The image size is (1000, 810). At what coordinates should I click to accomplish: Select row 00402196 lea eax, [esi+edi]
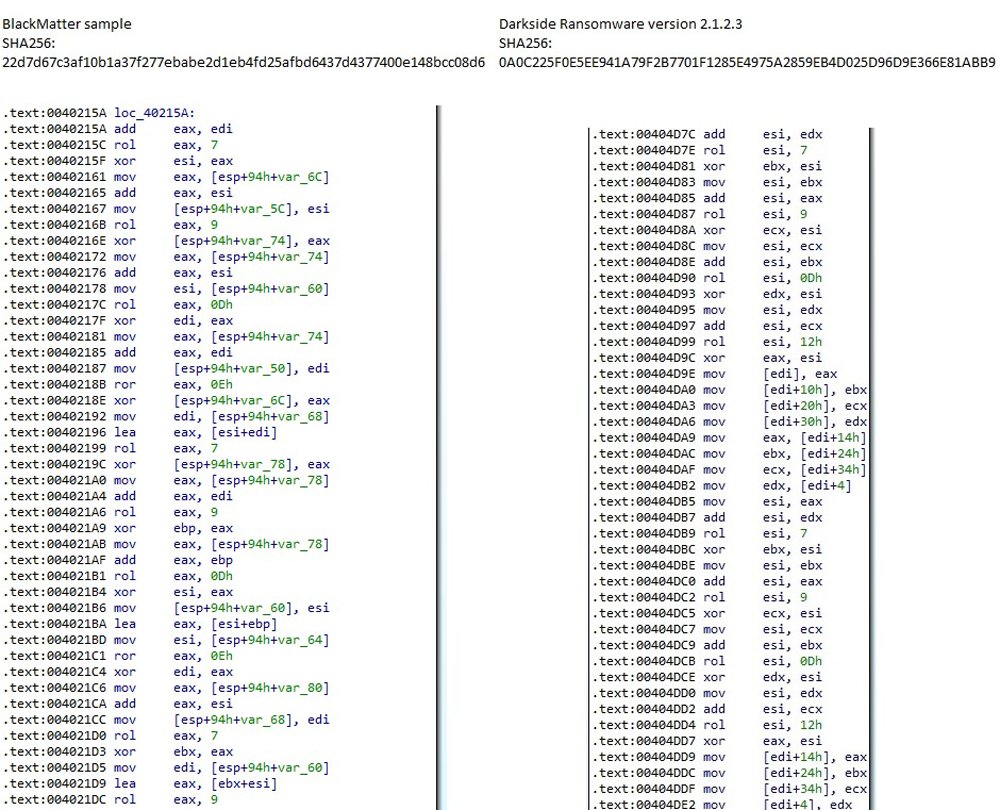click(140, 432)
